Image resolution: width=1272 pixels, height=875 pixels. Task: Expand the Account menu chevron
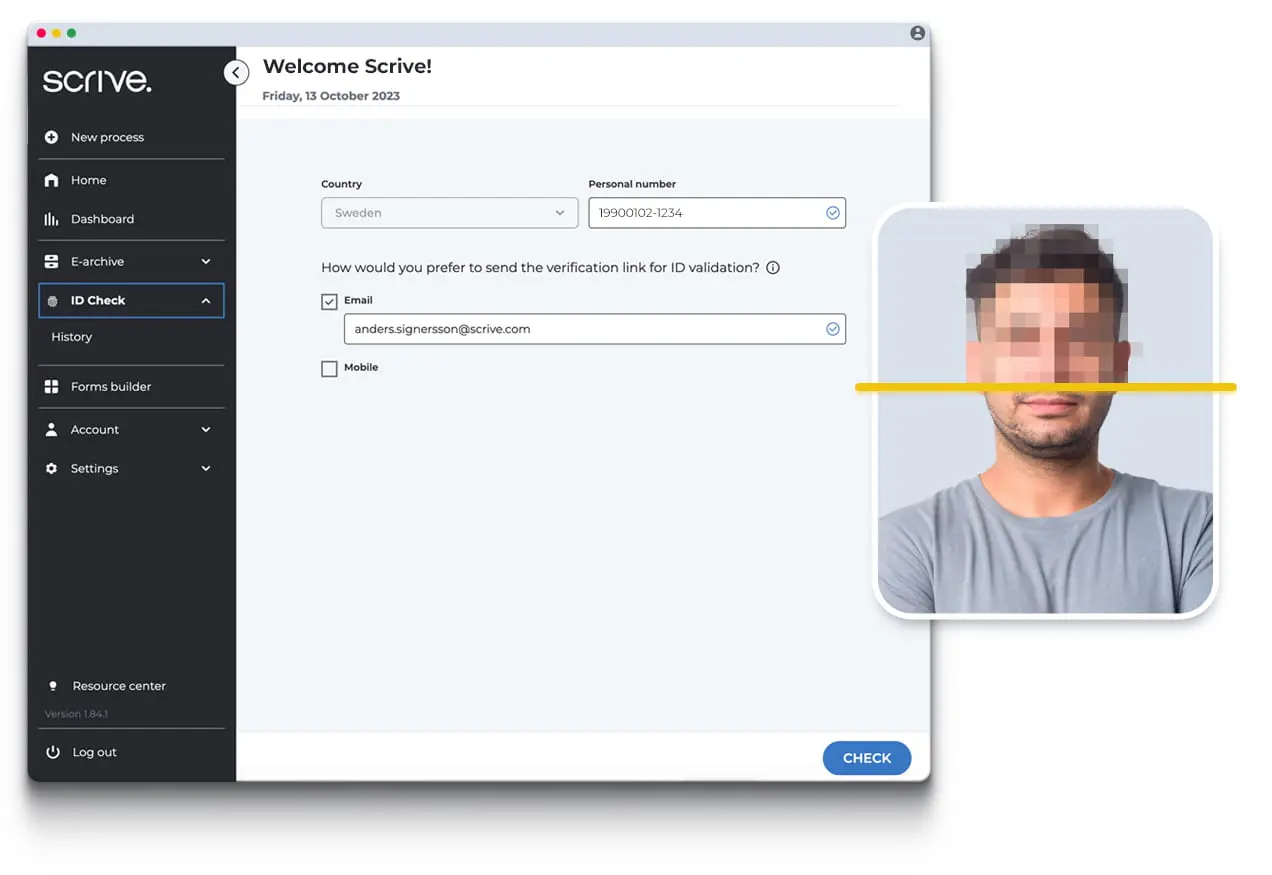[x=206, y=430]
